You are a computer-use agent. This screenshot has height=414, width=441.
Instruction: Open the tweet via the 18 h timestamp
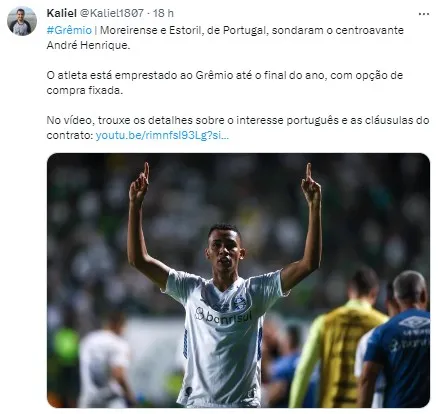pyautogui.click(x=163, y=13)
